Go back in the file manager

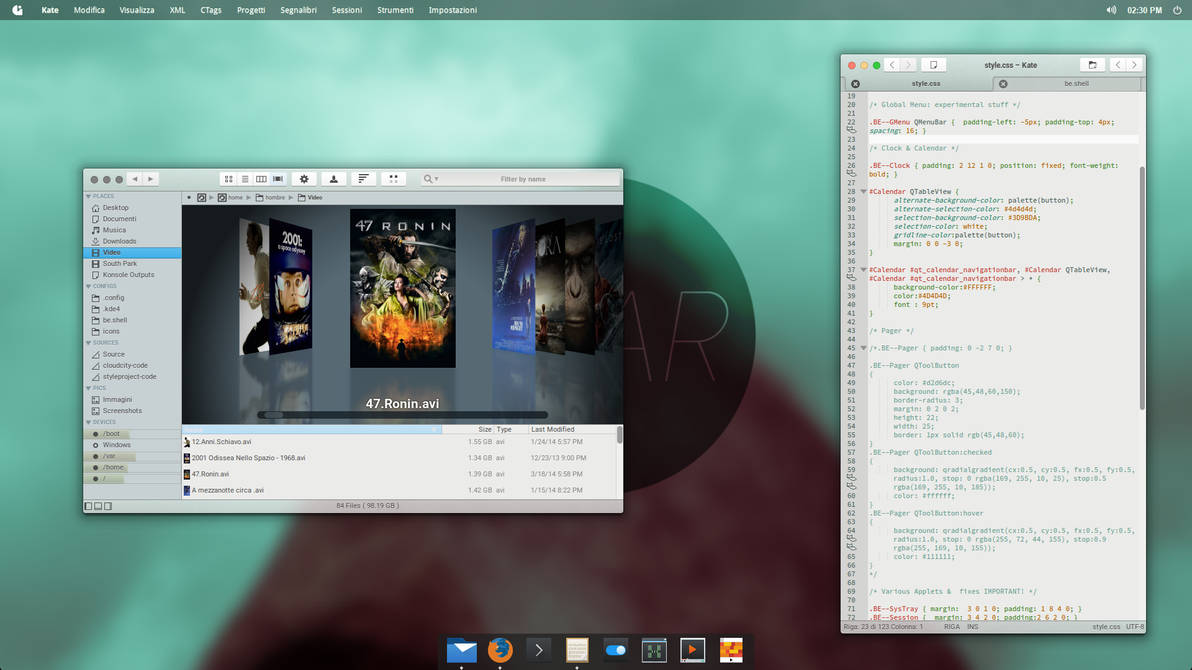(x=135, y=179)
